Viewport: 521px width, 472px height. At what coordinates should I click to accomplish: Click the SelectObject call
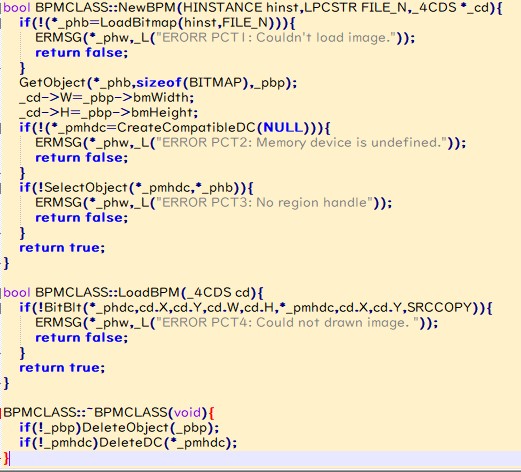[86, 187]
